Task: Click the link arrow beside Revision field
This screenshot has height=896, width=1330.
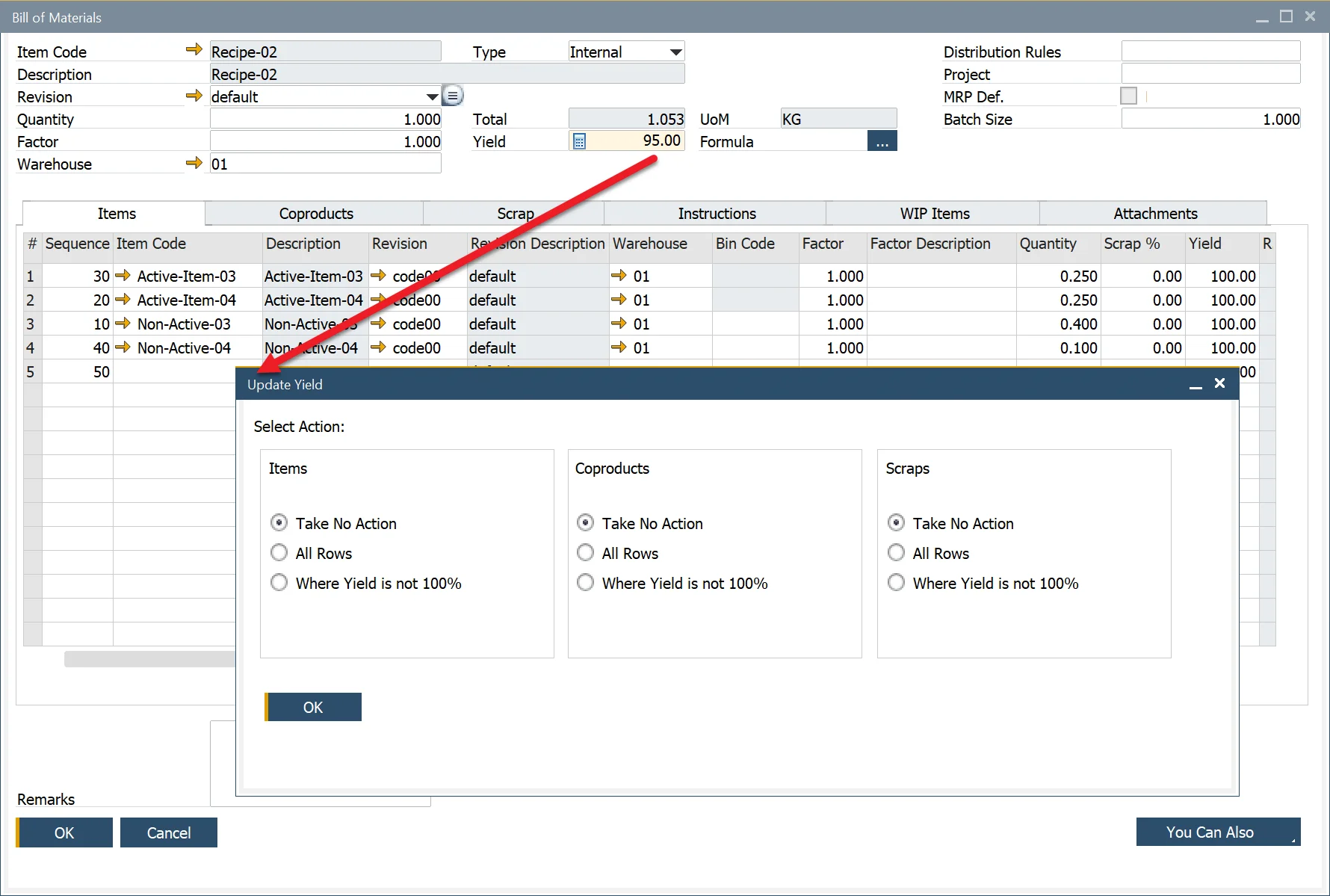Action: coord(194,96)
